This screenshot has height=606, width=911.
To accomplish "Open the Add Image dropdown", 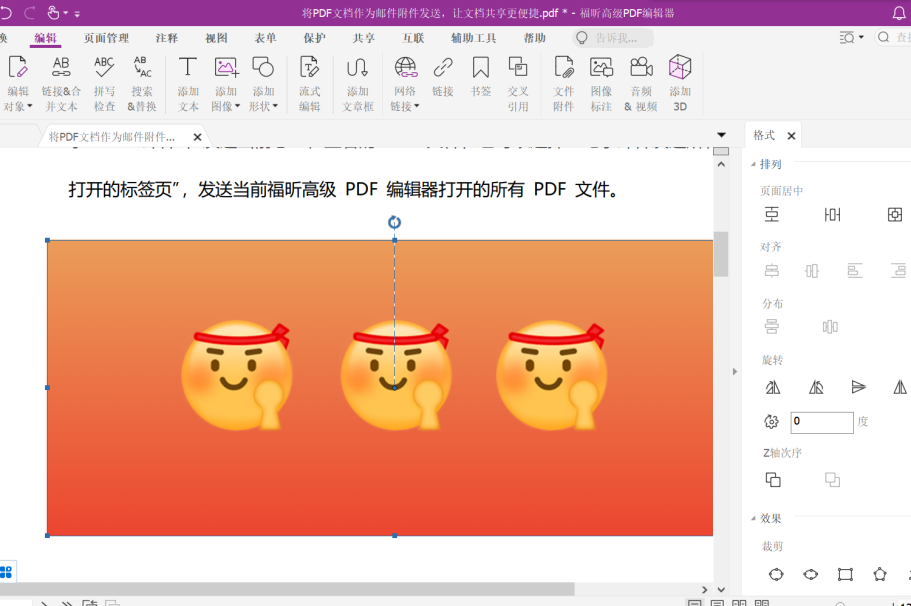I will coord(227,106).
